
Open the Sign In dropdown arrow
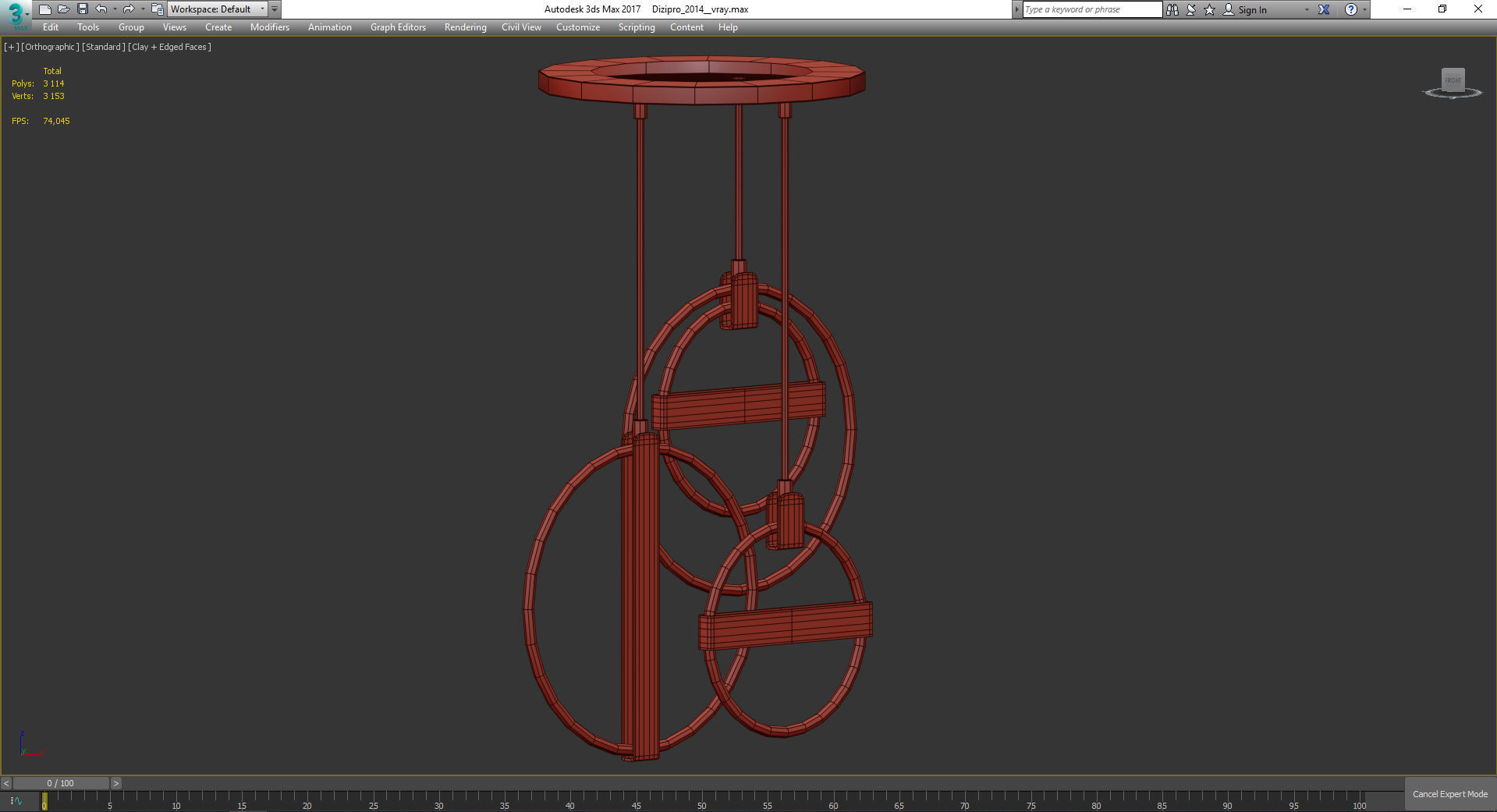[1307, 9]
